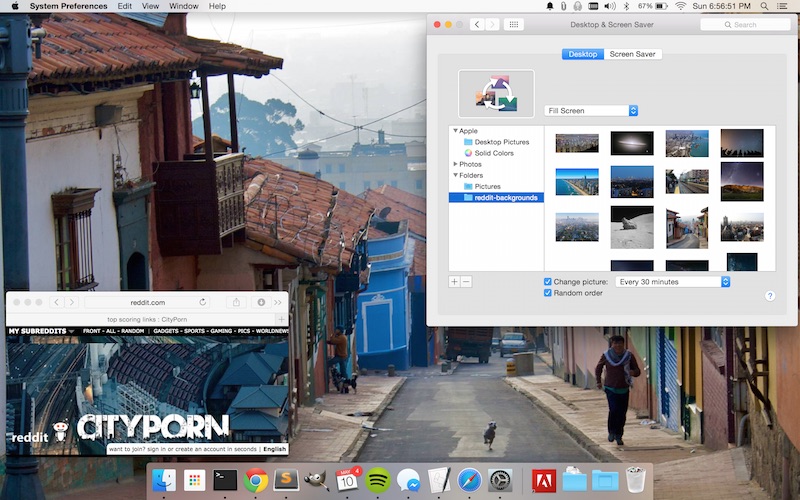The height and width of the screenshot is (500, 800).
Task: Open Notification Center list icon
Action: click(782, 6)
